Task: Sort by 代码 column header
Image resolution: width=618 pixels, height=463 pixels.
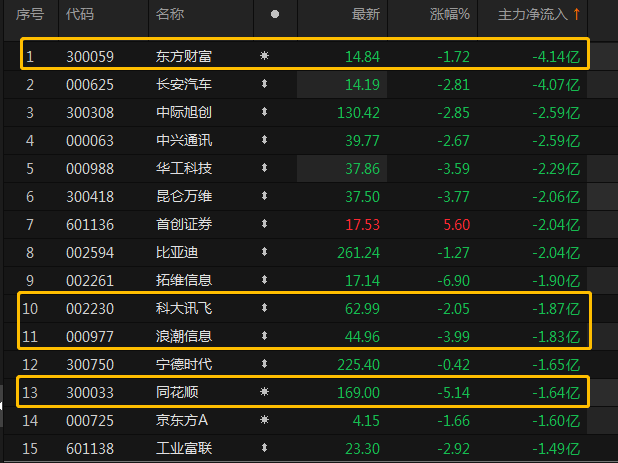Action: click(x=80, y=14)
